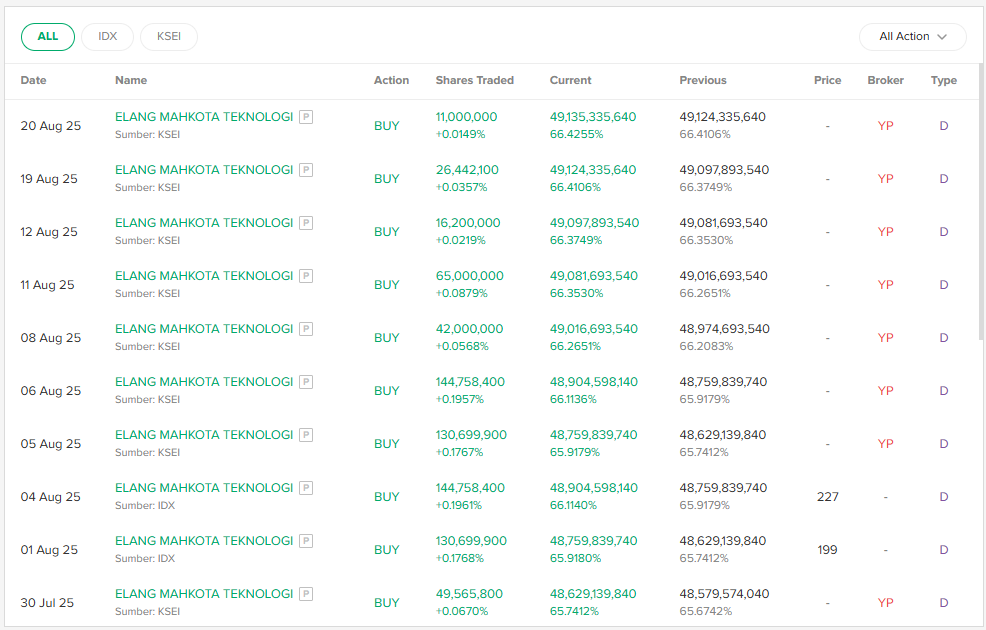Click the Action column header
986x630 pixels.
(x=391, y=80)
